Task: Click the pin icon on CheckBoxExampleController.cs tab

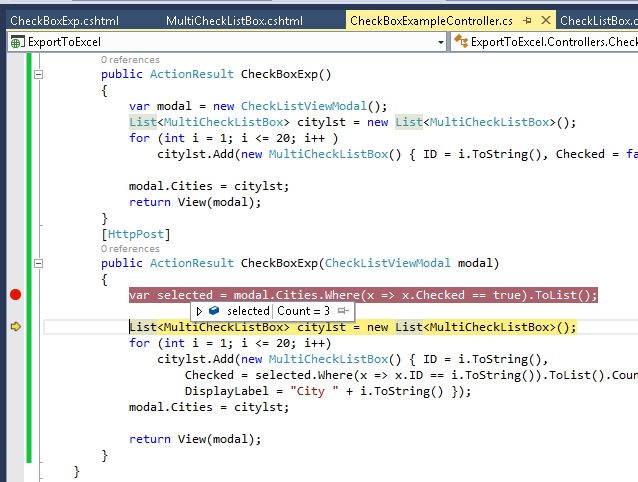Action: point(528,20)
